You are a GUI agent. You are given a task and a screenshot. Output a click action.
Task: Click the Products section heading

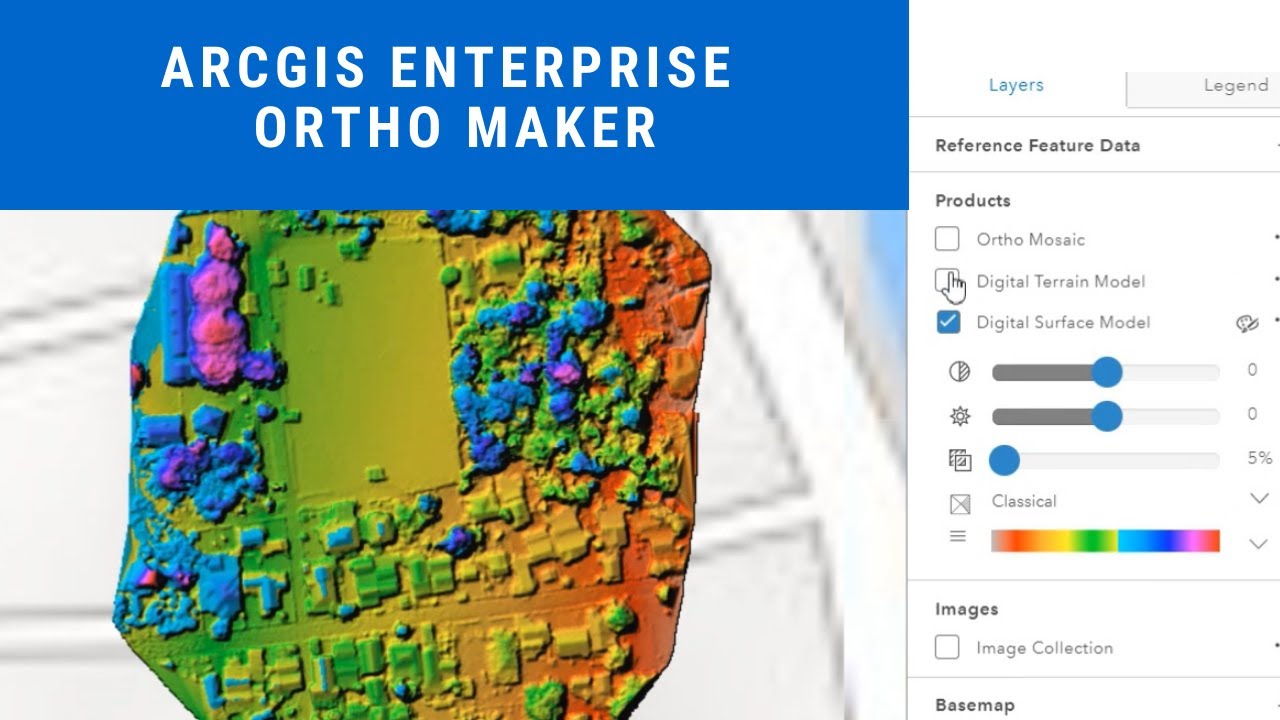coord(973,201)
